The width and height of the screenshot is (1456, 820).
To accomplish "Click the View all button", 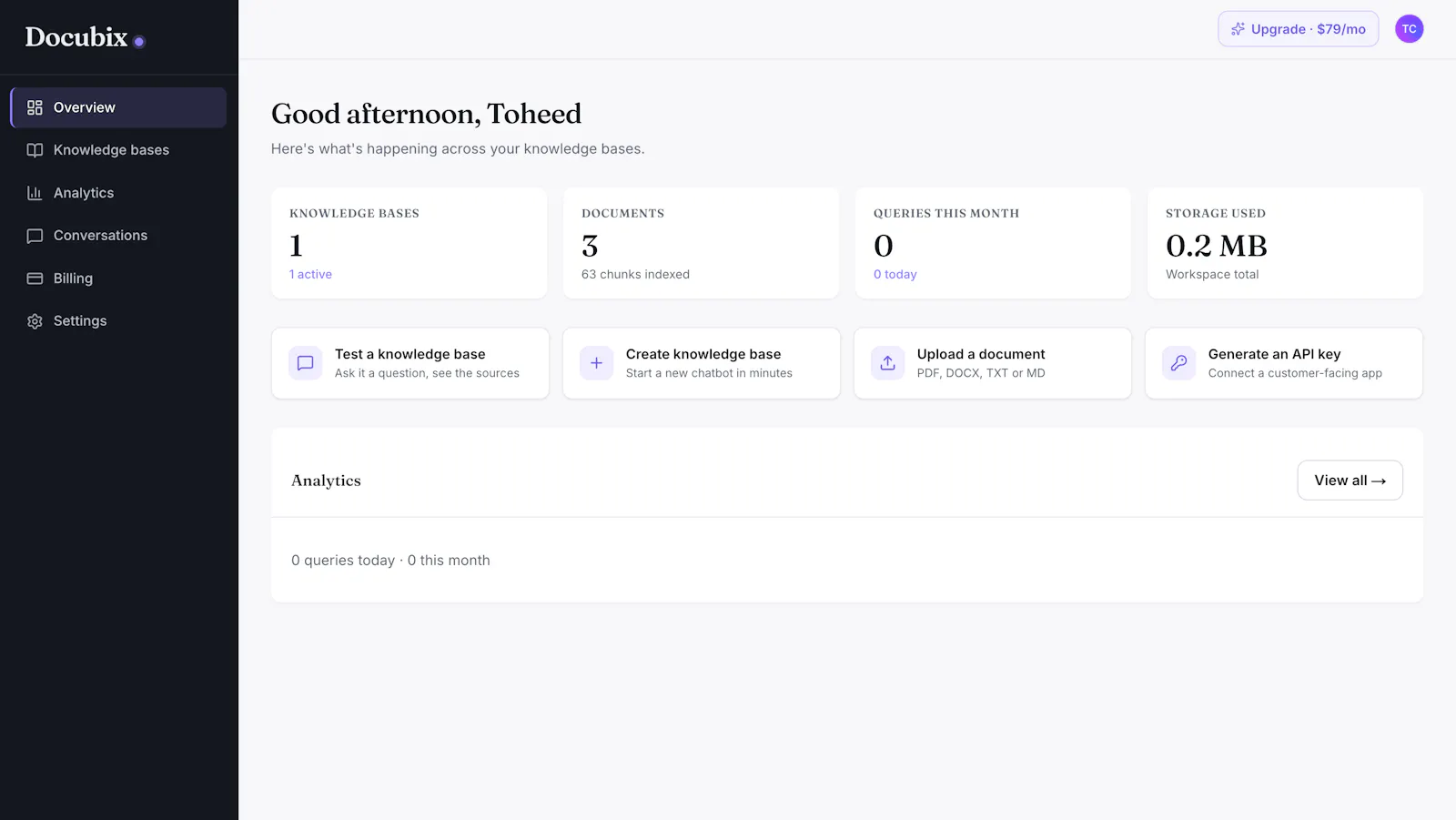I will [x=1350, y=481].
